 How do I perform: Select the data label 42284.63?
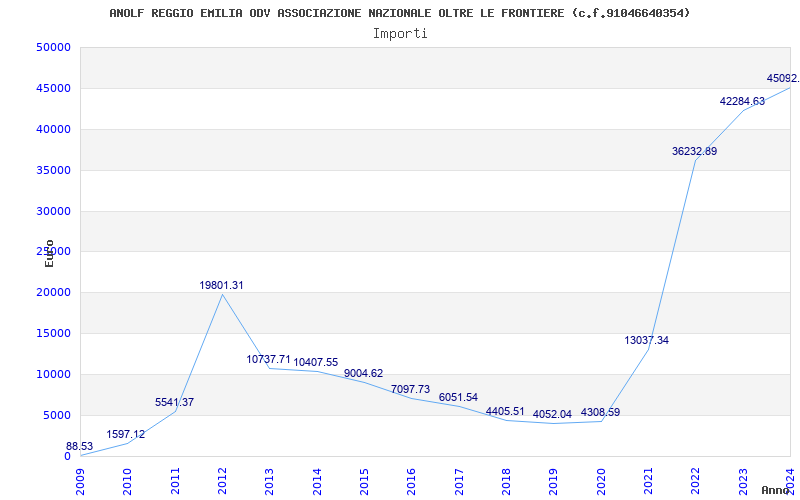[742, 102]
